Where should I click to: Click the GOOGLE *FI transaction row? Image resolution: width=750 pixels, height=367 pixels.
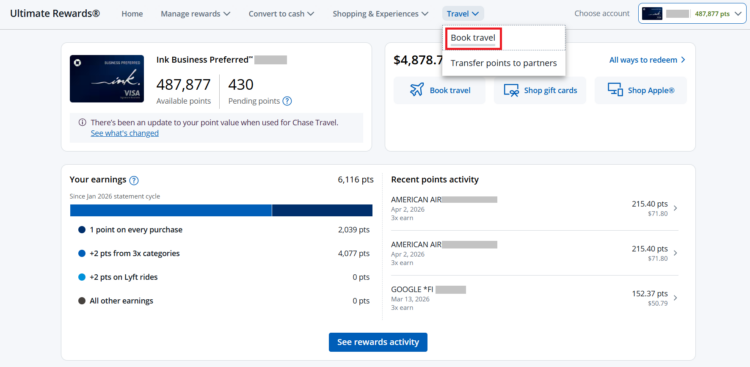click(x=534, y=298)
